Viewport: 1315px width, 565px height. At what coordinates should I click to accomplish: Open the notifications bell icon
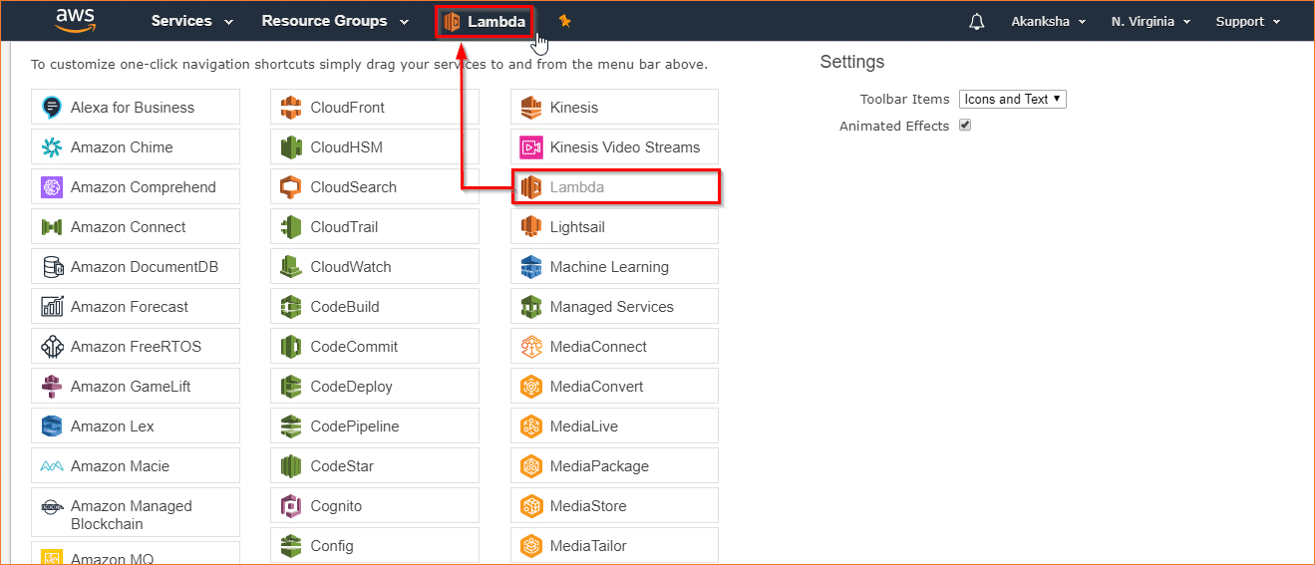pyautogui.click(x=977, y=22)
